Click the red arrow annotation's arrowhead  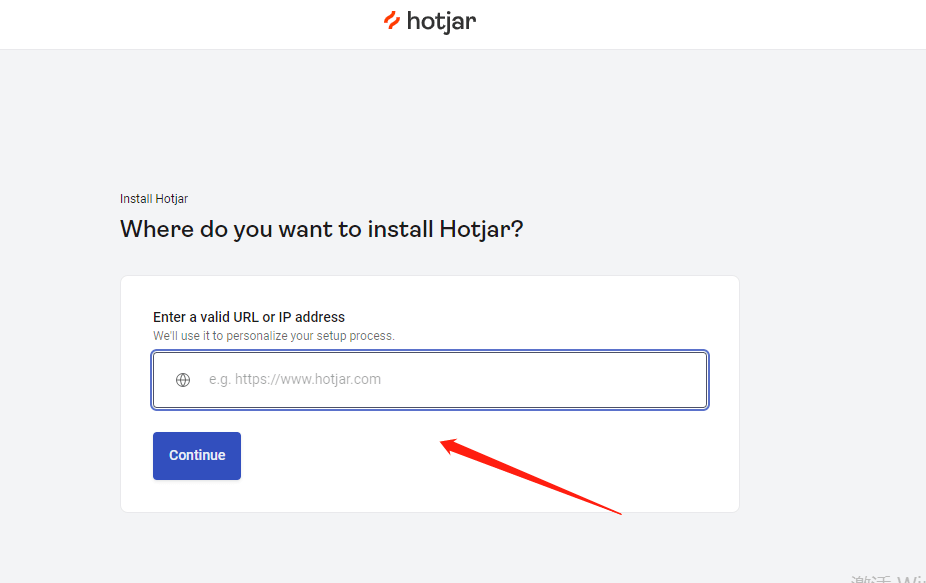(x=450, y=445)
